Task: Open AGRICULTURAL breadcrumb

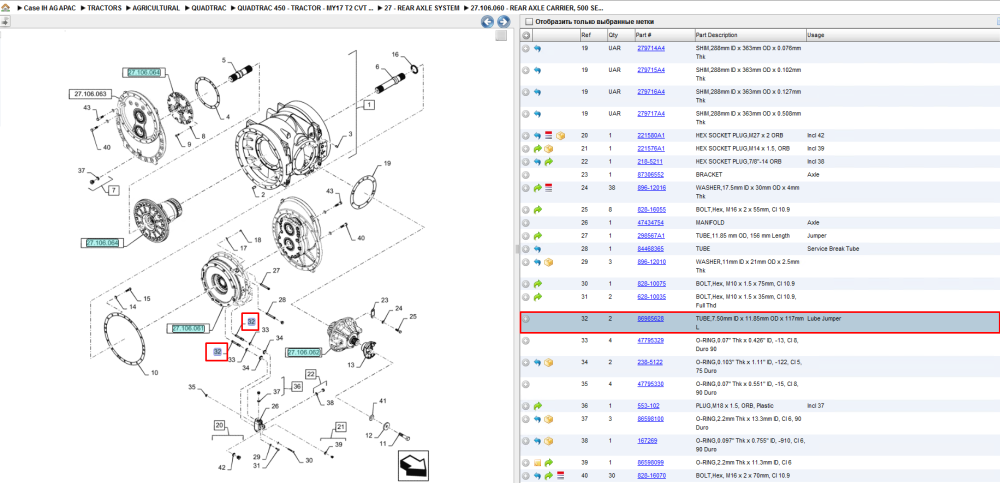Action: click(156, 8)
